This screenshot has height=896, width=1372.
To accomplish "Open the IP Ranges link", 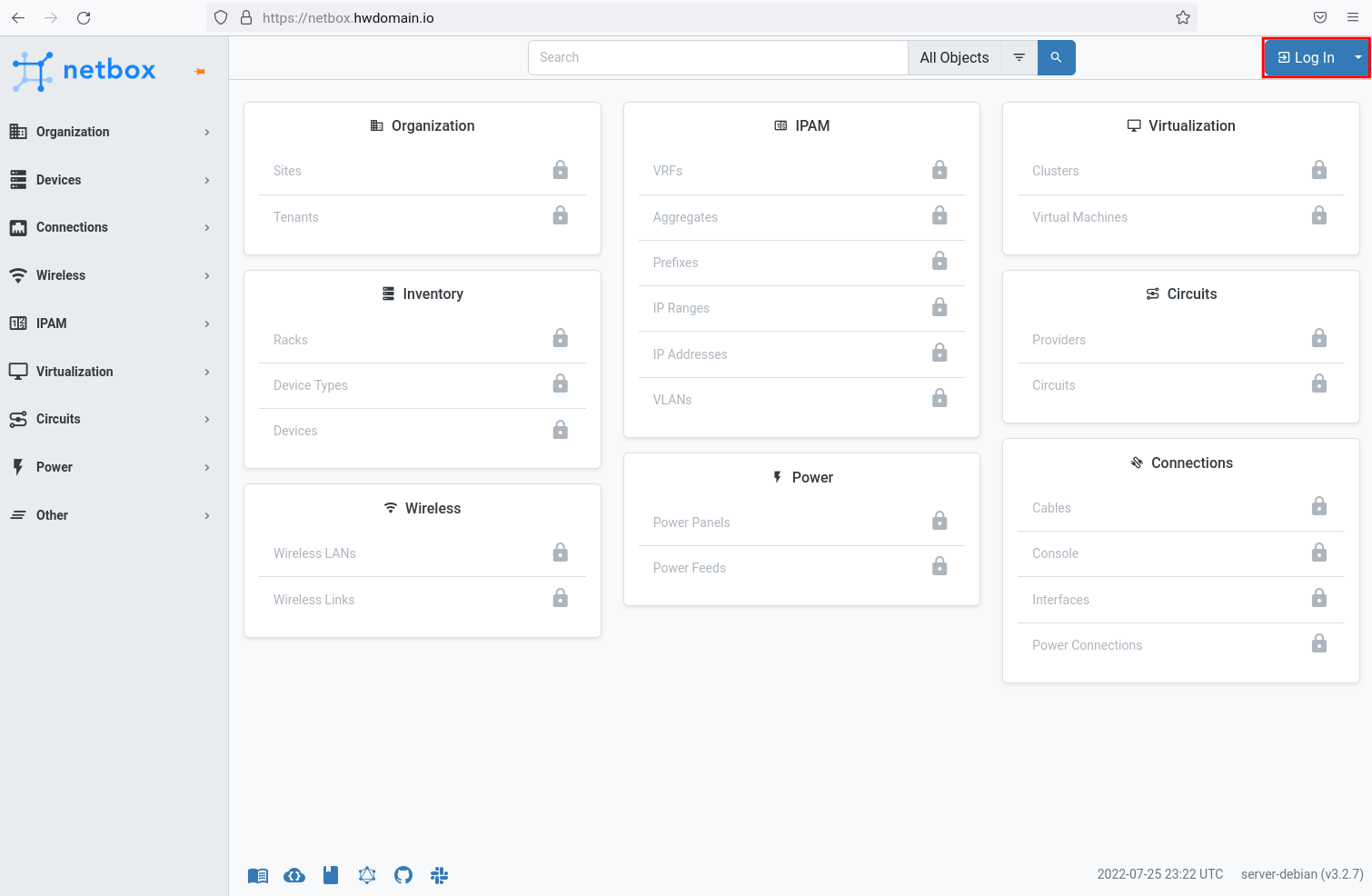I will pos(681,308).
